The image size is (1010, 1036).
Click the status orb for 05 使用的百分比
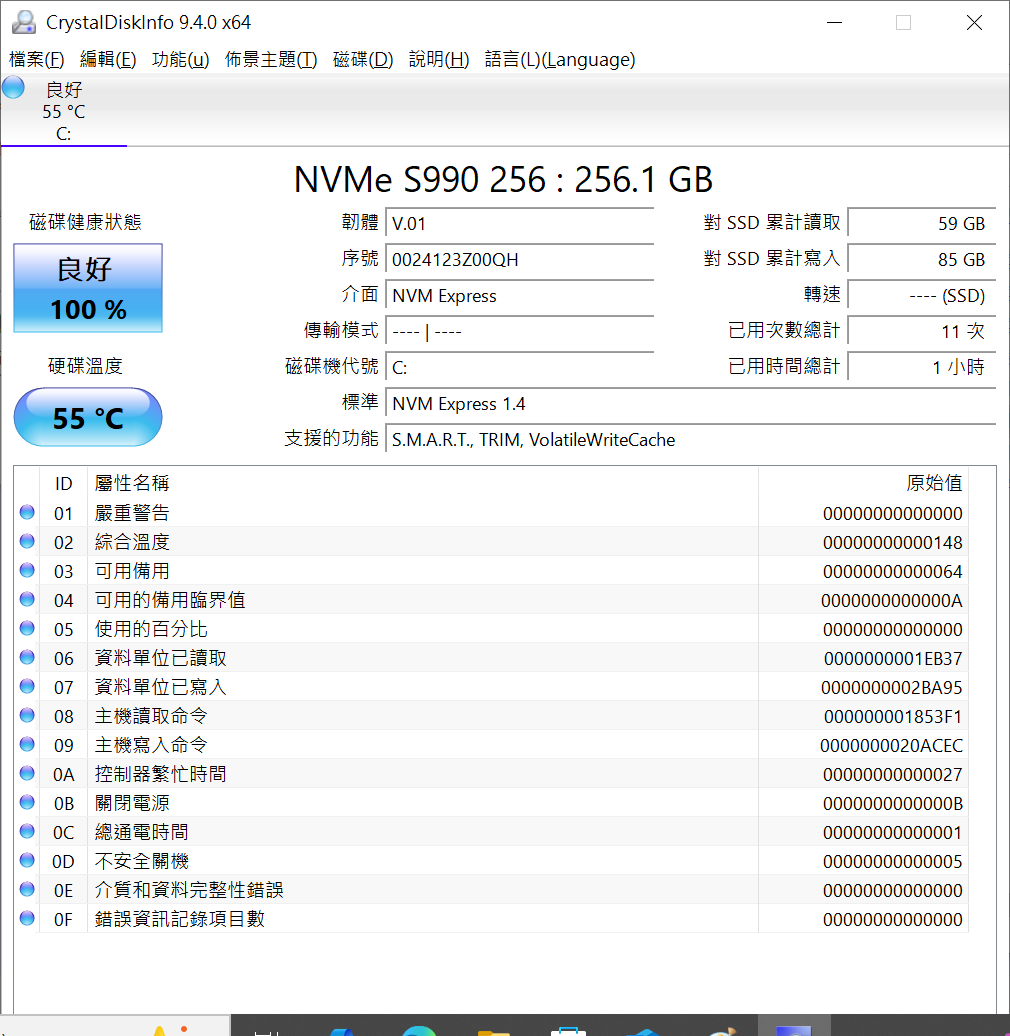27,628
